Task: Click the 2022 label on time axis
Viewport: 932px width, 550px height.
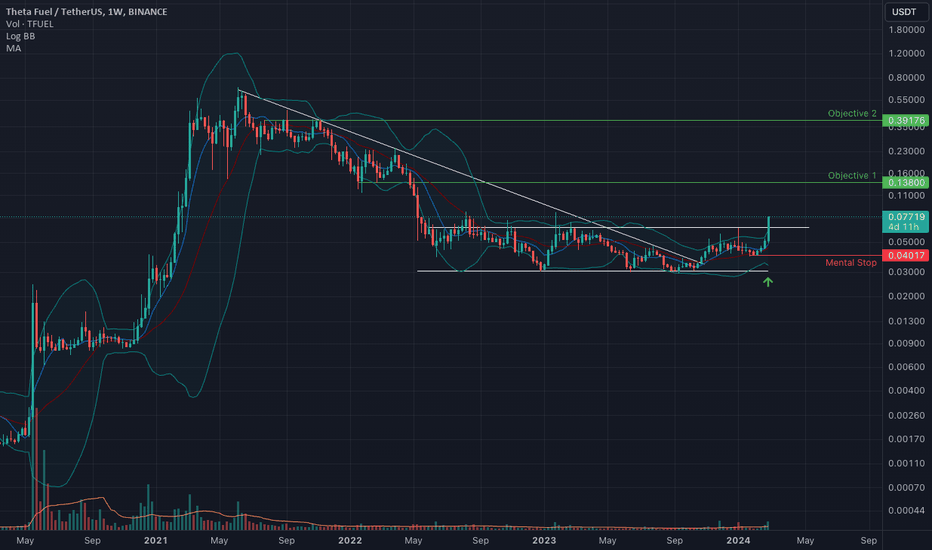Action: (x=350, y=540)
